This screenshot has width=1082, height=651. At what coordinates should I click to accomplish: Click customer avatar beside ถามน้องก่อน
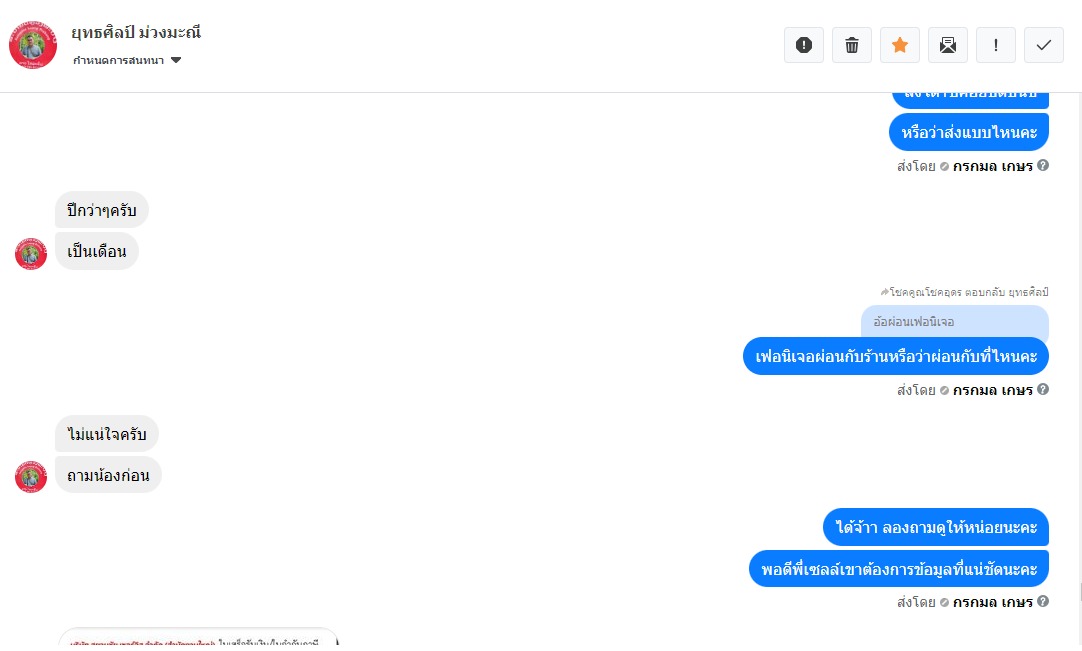[31, 477]
